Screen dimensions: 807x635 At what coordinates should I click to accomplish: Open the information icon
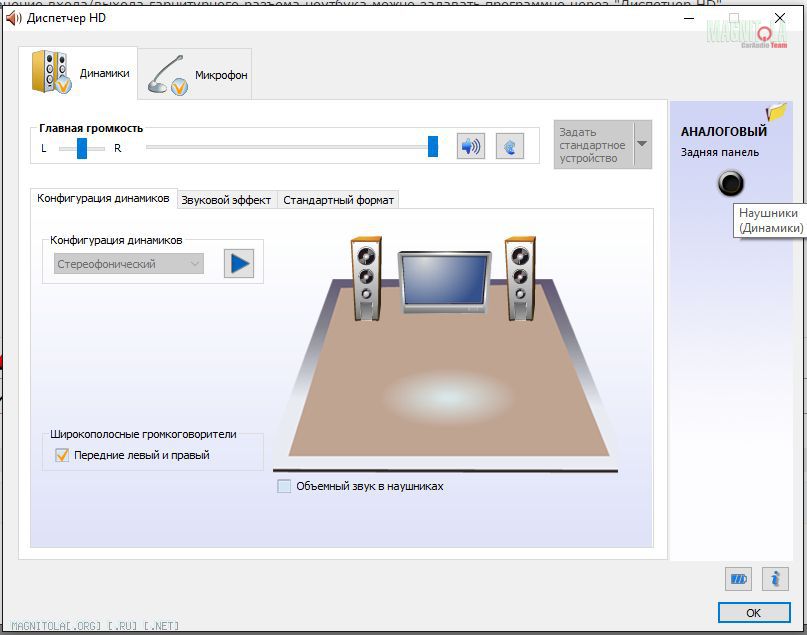[x=775, y=579]
